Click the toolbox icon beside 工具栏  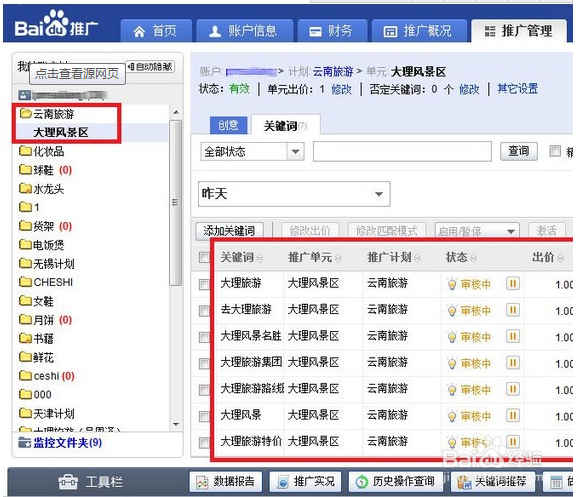click(x=68, y=482)
